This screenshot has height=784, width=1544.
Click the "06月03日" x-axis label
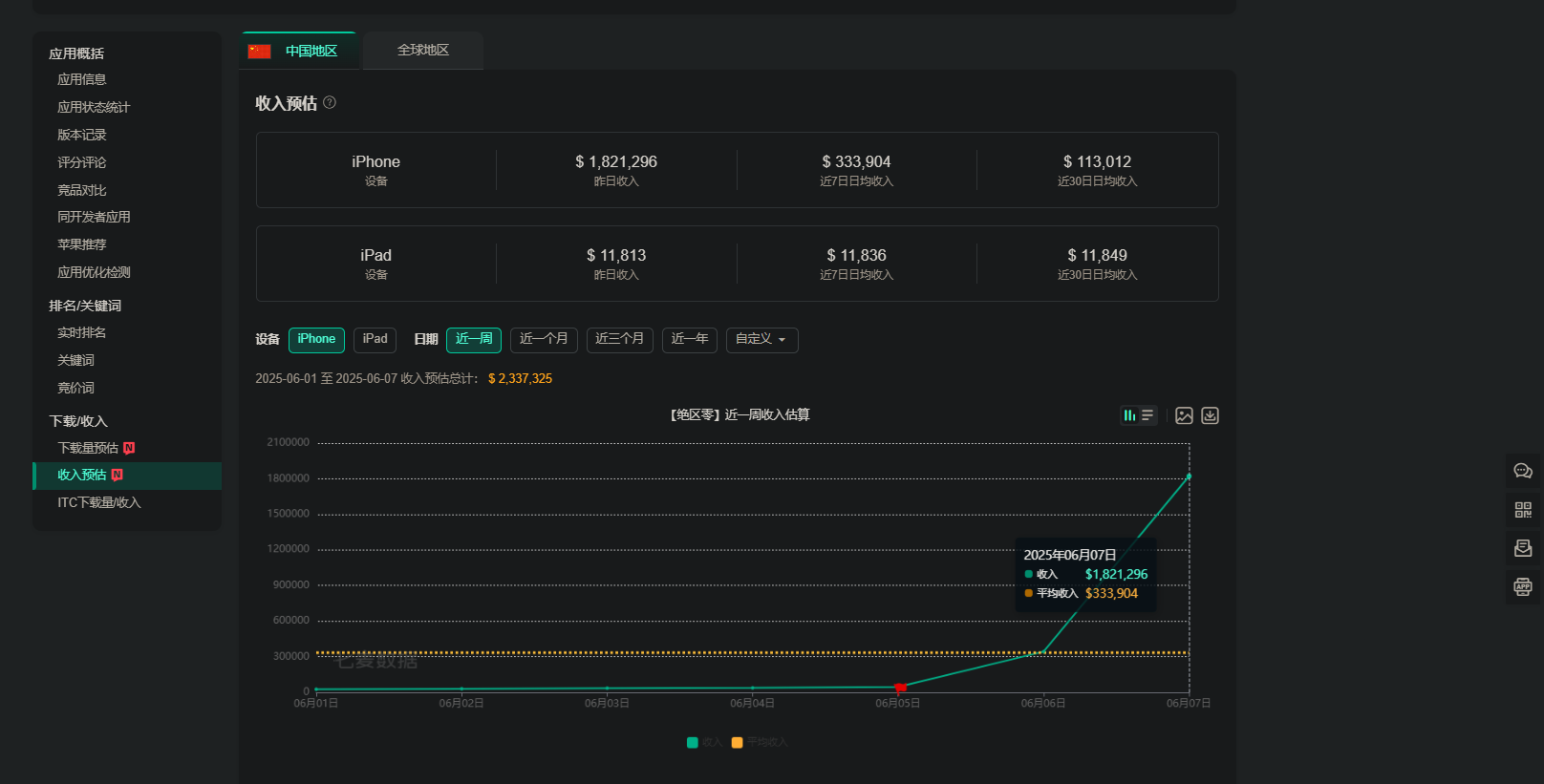tap(607, 704)
